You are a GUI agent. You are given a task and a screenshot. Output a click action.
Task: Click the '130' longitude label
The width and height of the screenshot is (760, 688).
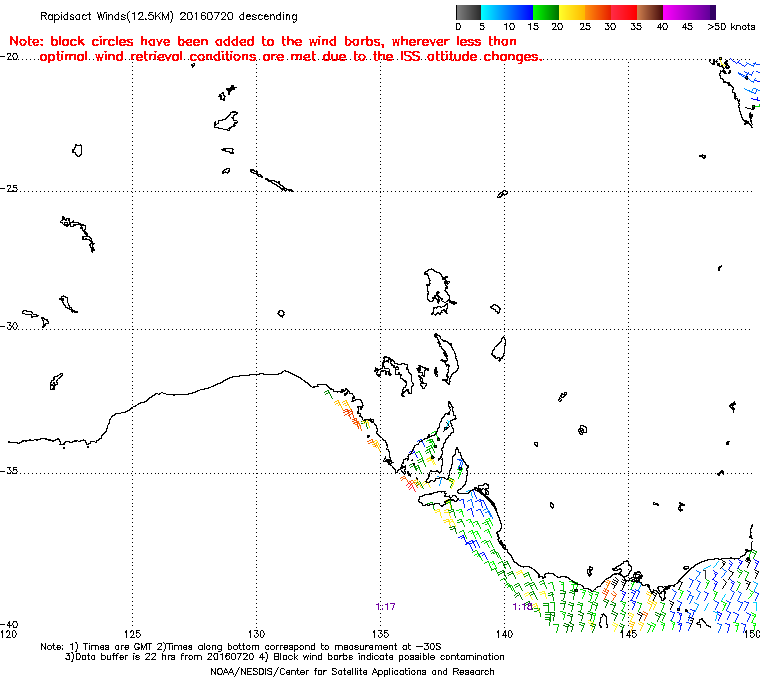pos(256,634)
